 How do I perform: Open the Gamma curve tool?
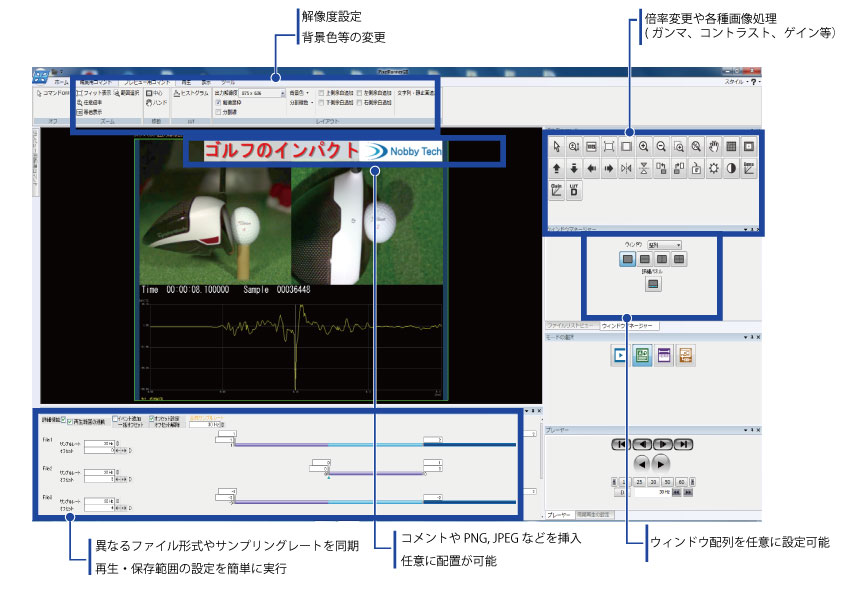749,169
